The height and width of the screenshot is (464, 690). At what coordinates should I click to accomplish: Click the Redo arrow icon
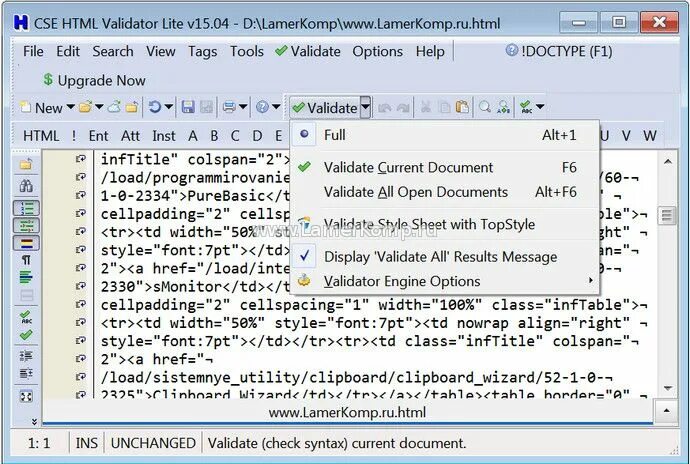[403, 107]
